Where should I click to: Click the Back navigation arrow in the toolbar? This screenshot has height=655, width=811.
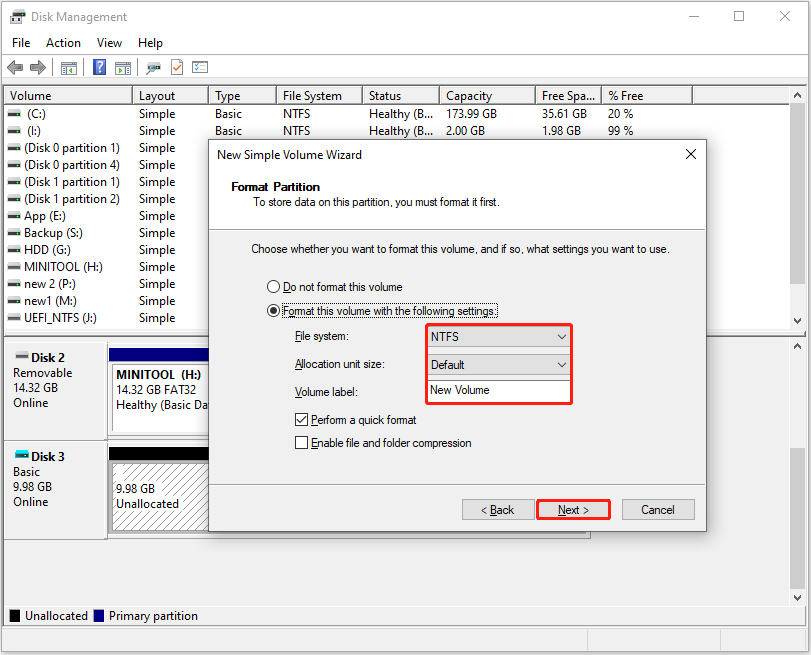click(14, 67)
